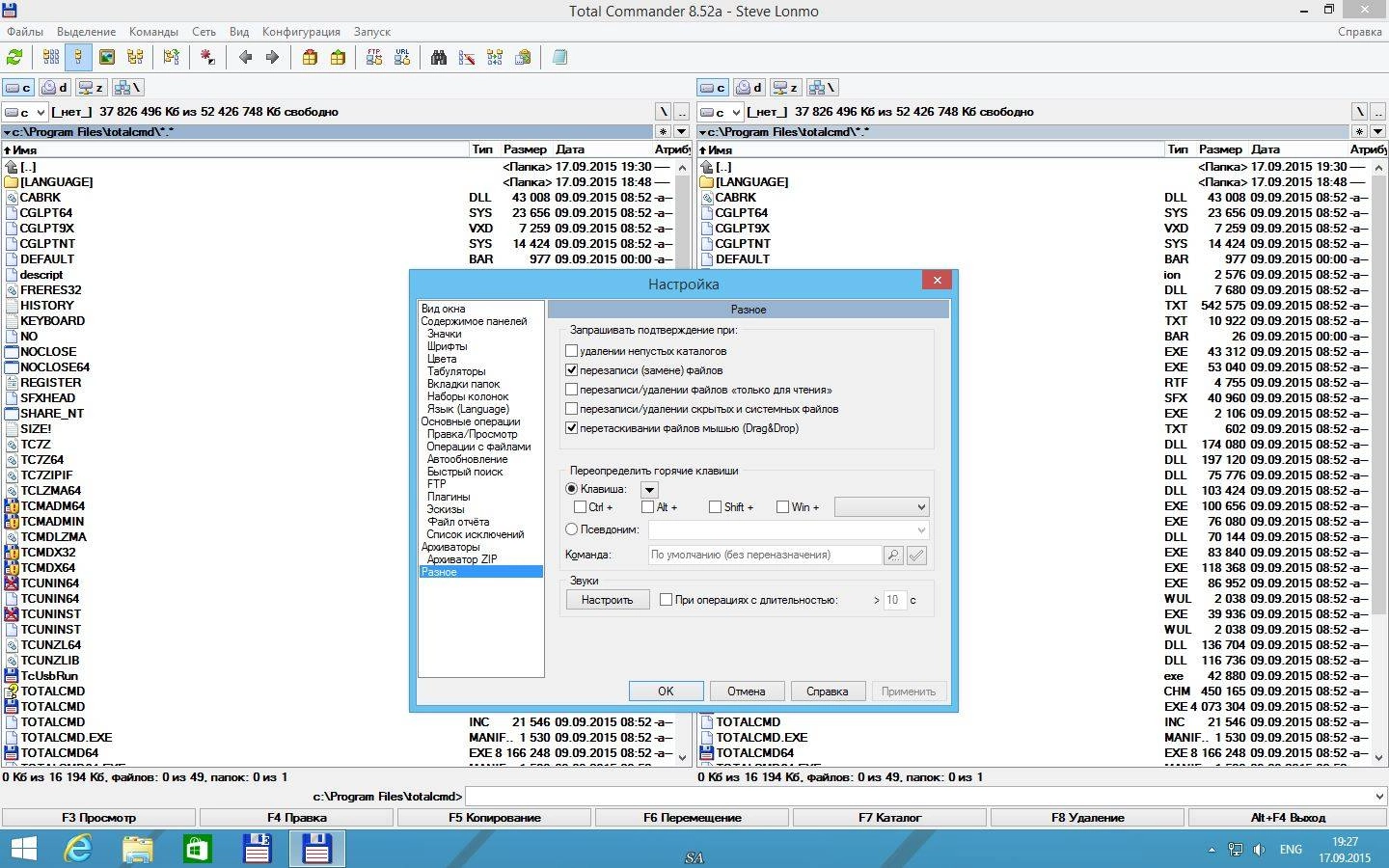Click the red asterisk invert selection icon
This screenshot has height=868, width=1389.
pyautogui.click(x=207, y=58)
